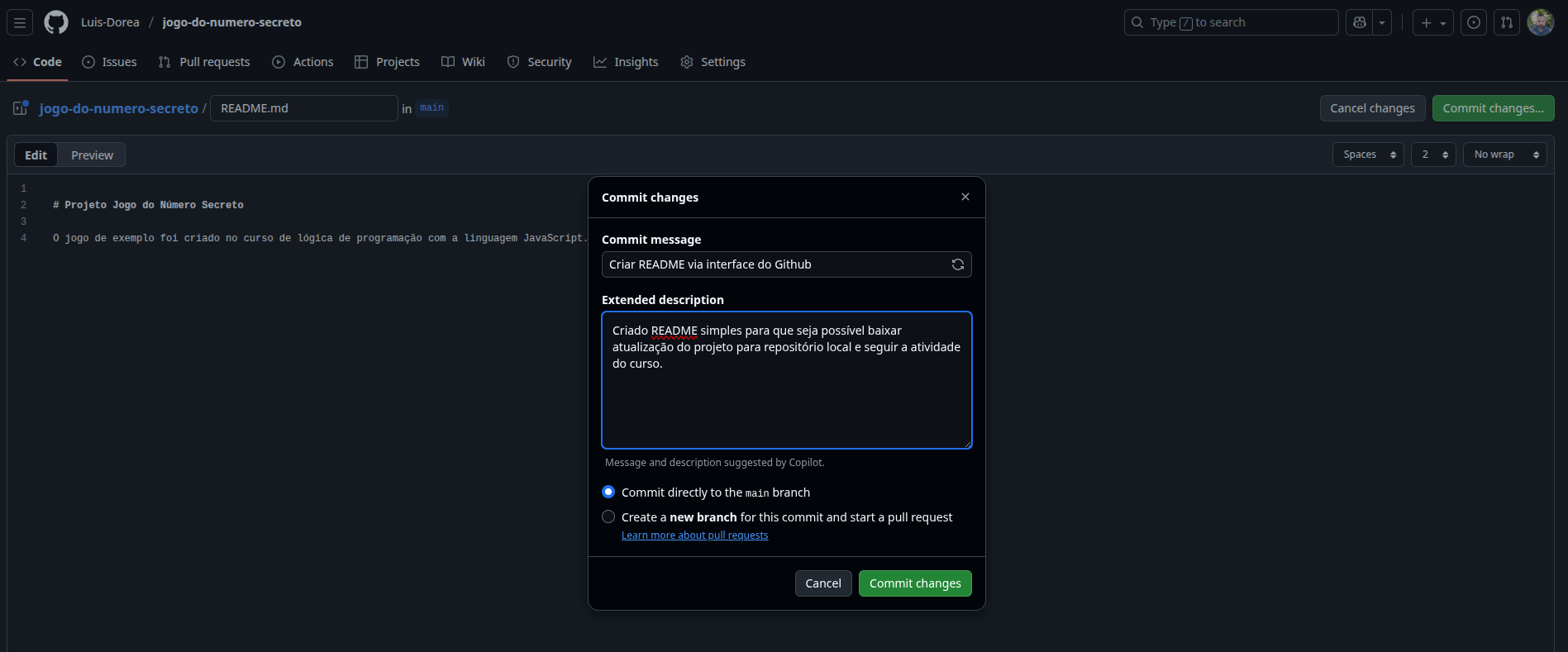
Task: Open the indent size dropdown
Action: [x=1433, y=155]
